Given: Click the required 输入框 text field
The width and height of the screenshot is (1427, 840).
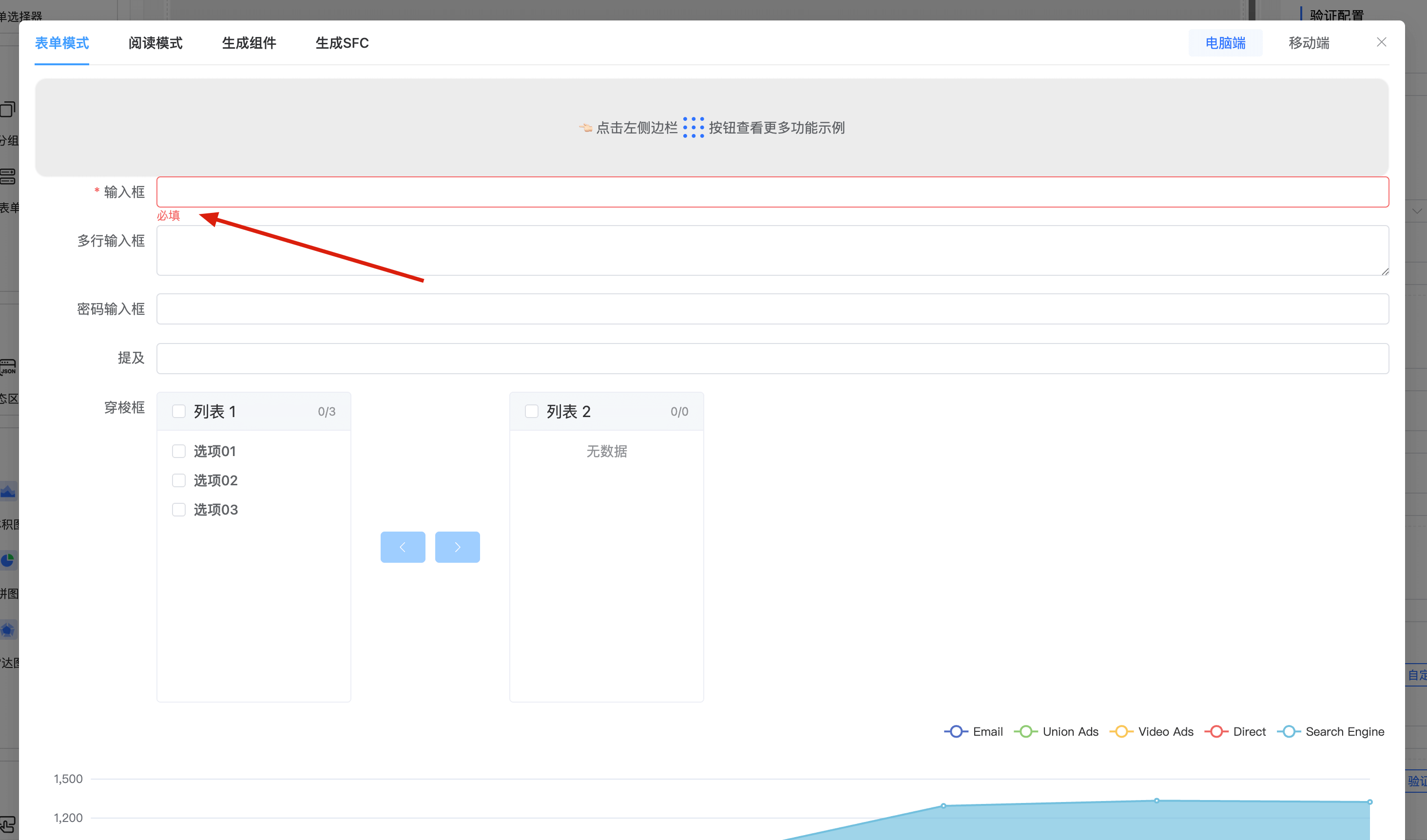Looking at the screenshot, I should point(772,192).
